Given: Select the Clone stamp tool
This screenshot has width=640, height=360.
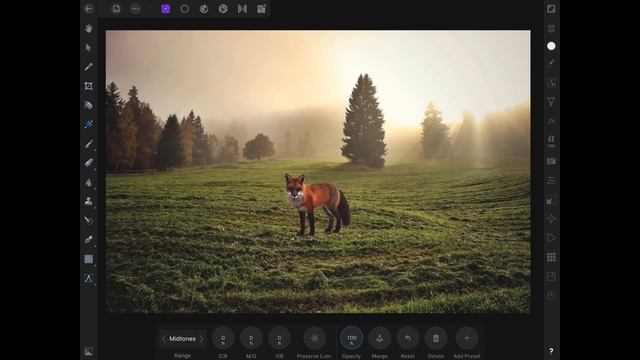Looking at the screenshot, I should pos(89,201).
